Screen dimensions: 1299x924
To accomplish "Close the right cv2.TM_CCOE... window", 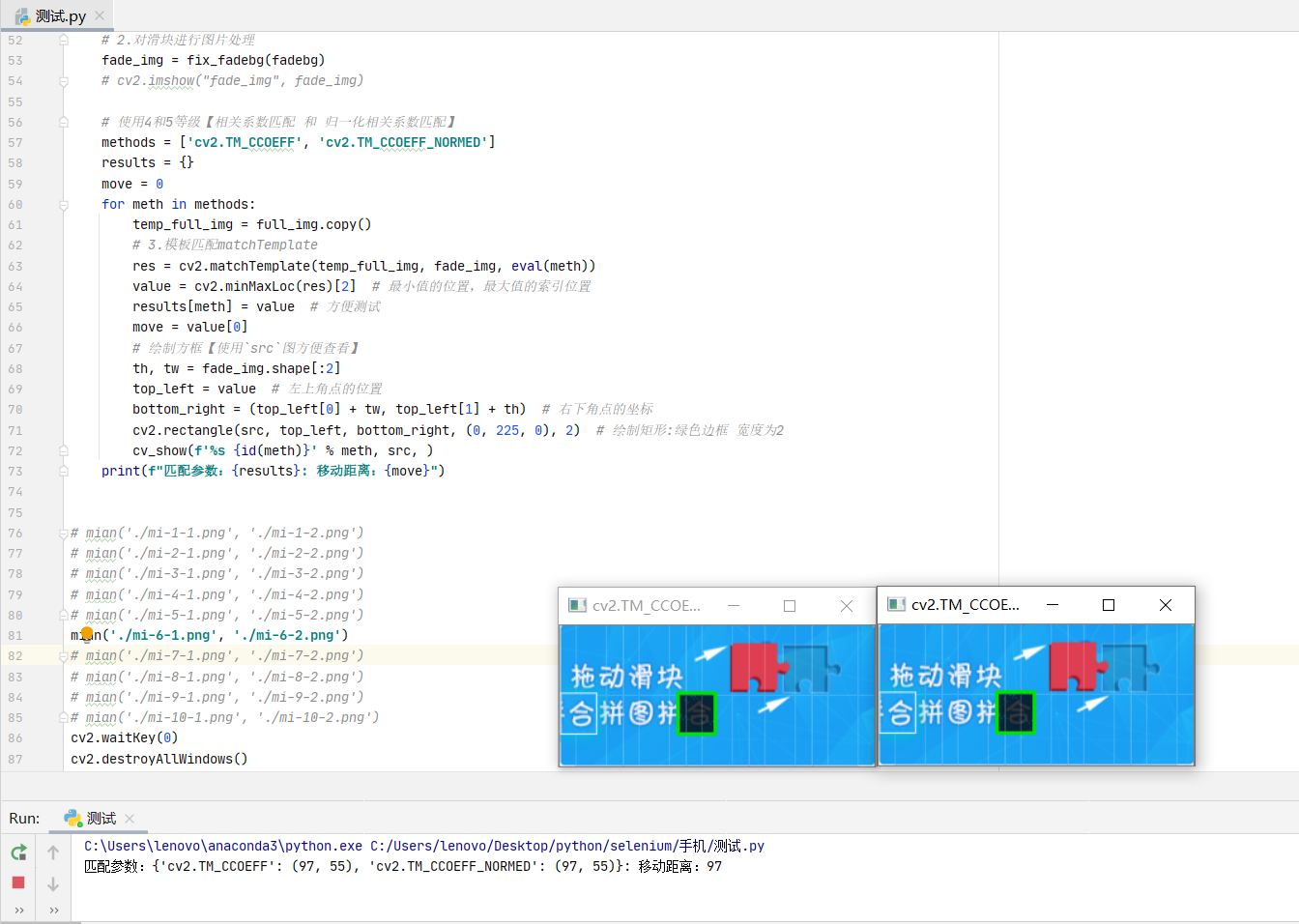I will point(1166,604).
